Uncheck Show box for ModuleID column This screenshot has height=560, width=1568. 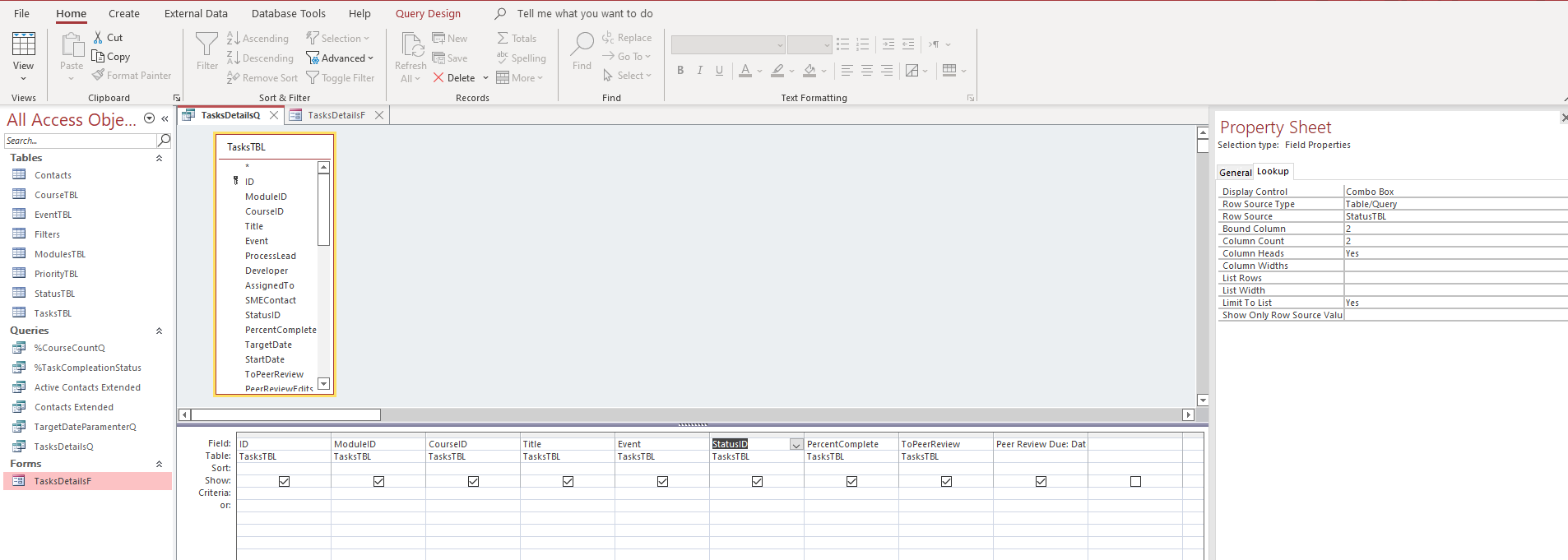point(378,481)
